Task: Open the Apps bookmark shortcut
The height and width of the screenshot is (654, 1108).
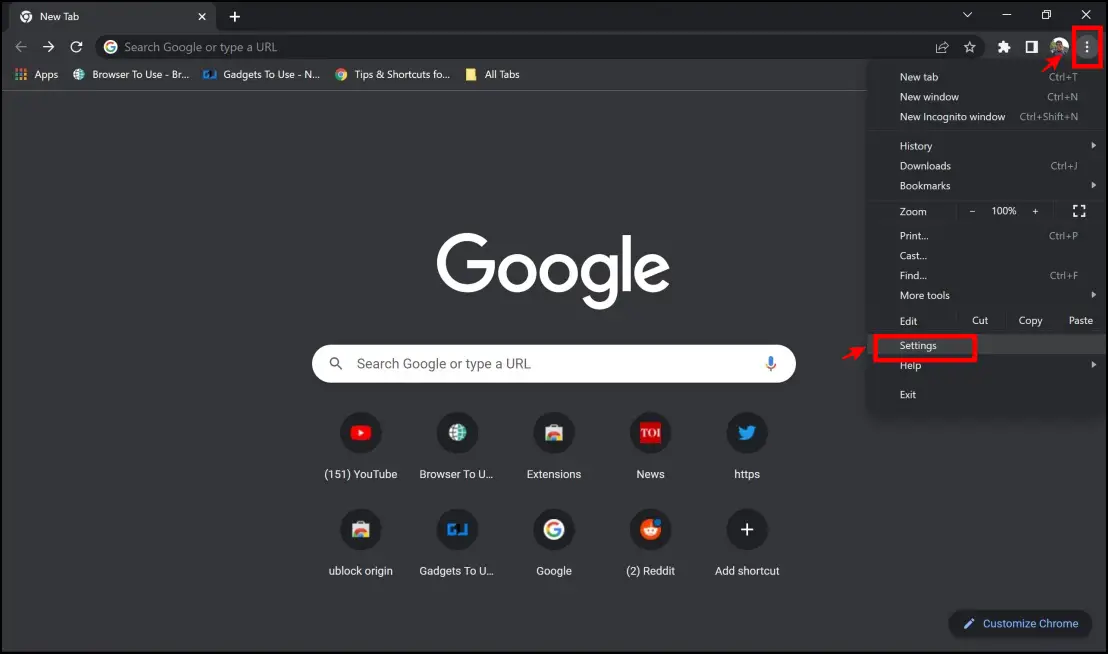Action: 37,74
